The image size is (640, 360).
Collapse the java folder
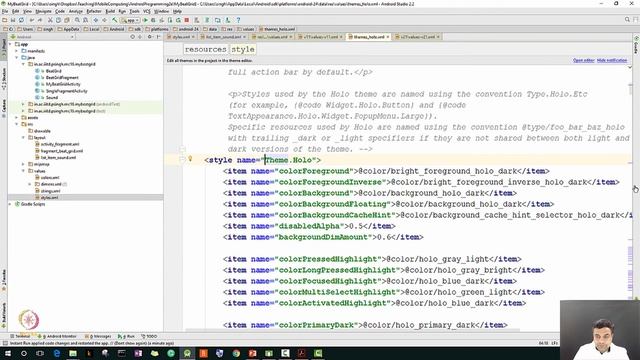pyautogui.click(x=17, y=58)
